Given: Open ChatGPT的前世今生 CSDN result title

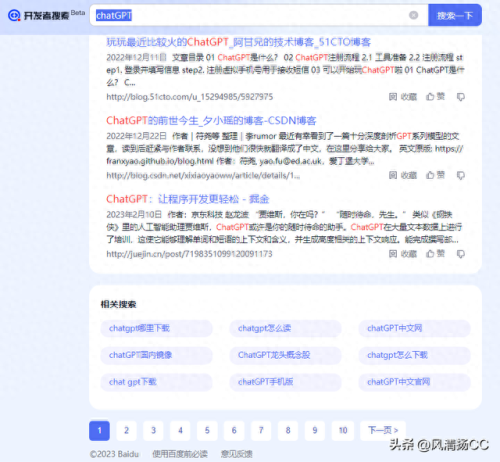Looking at the screenshot, I should tap(211, 121).
